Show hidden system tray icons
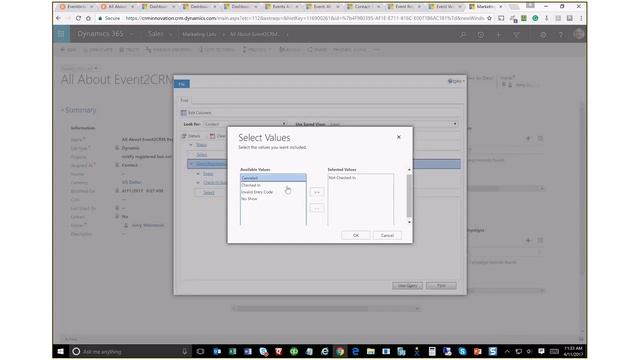Screen dimensions: 640x360 507,351
